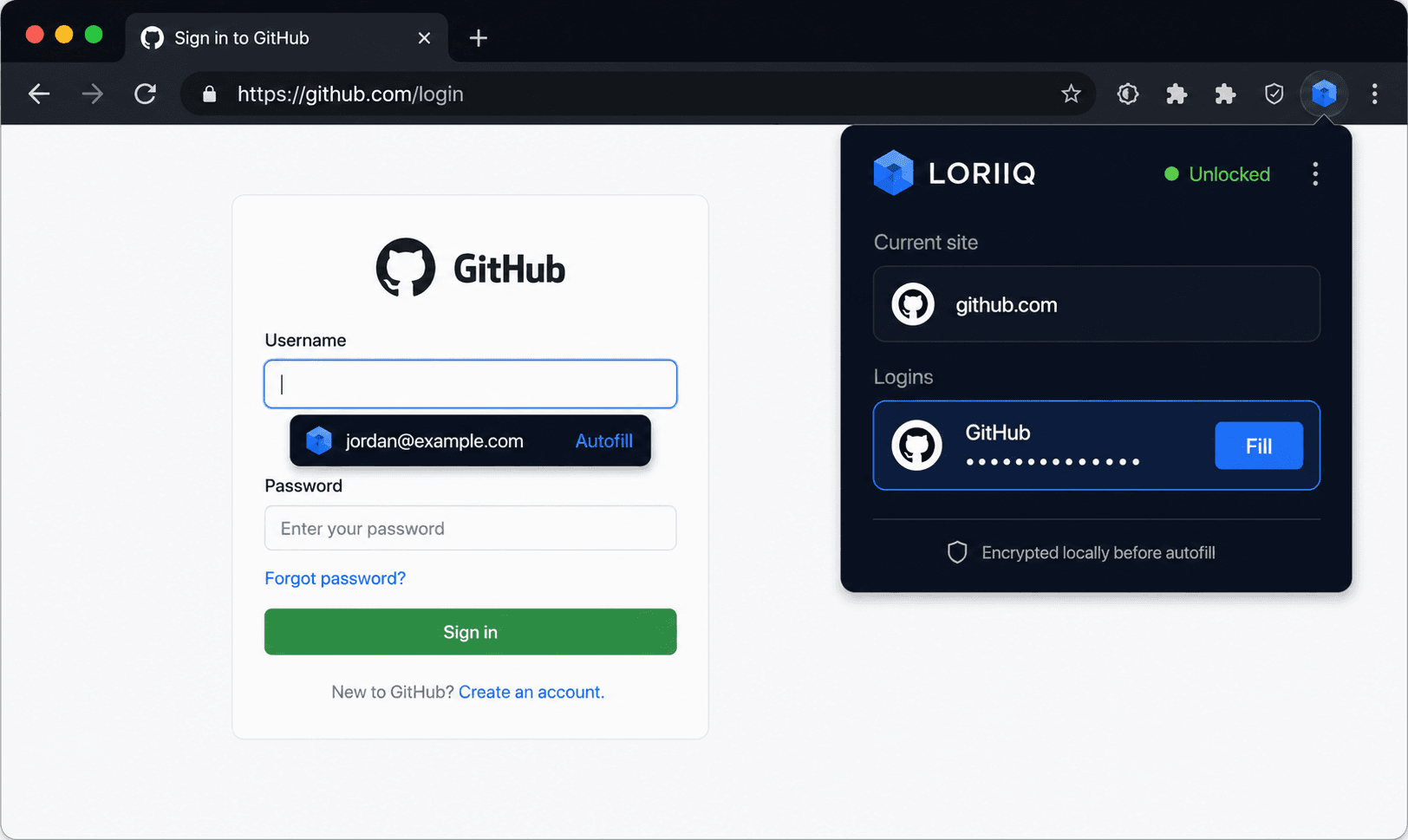The width and height of the screenshot is (1408, 840).
Task: Toggle the Loriiq cube extension icon in toolbar
Action: pyautogui.click(x=1324, y=93)
